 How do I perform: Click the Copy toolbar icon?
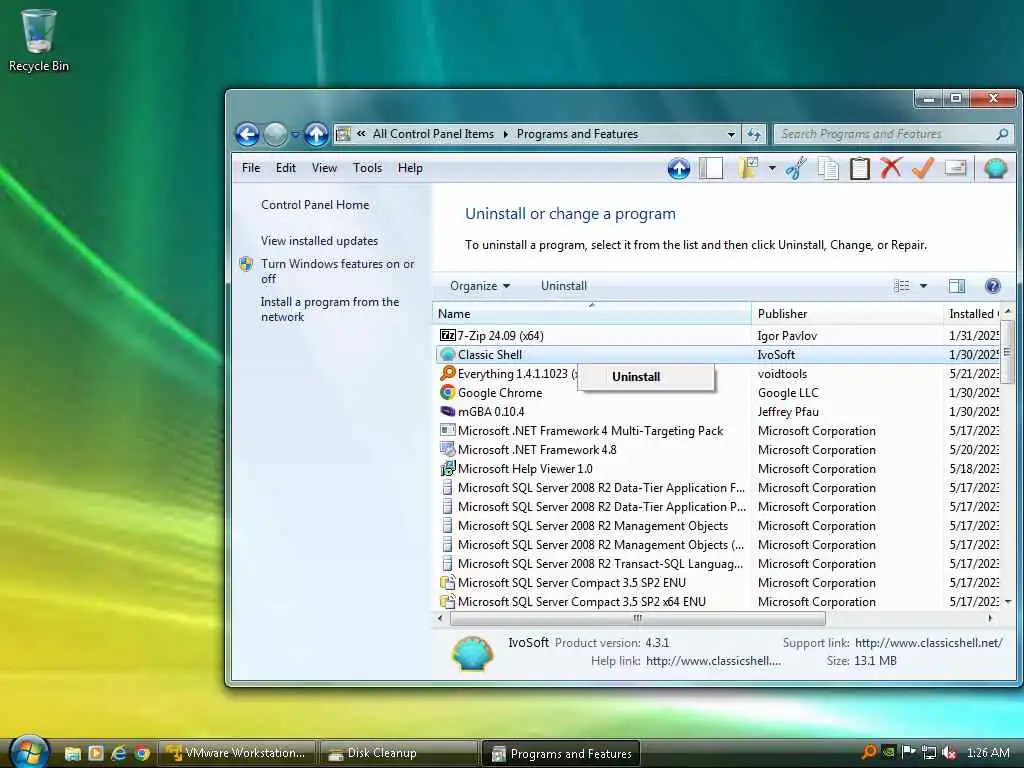click(x=828, y=168)
